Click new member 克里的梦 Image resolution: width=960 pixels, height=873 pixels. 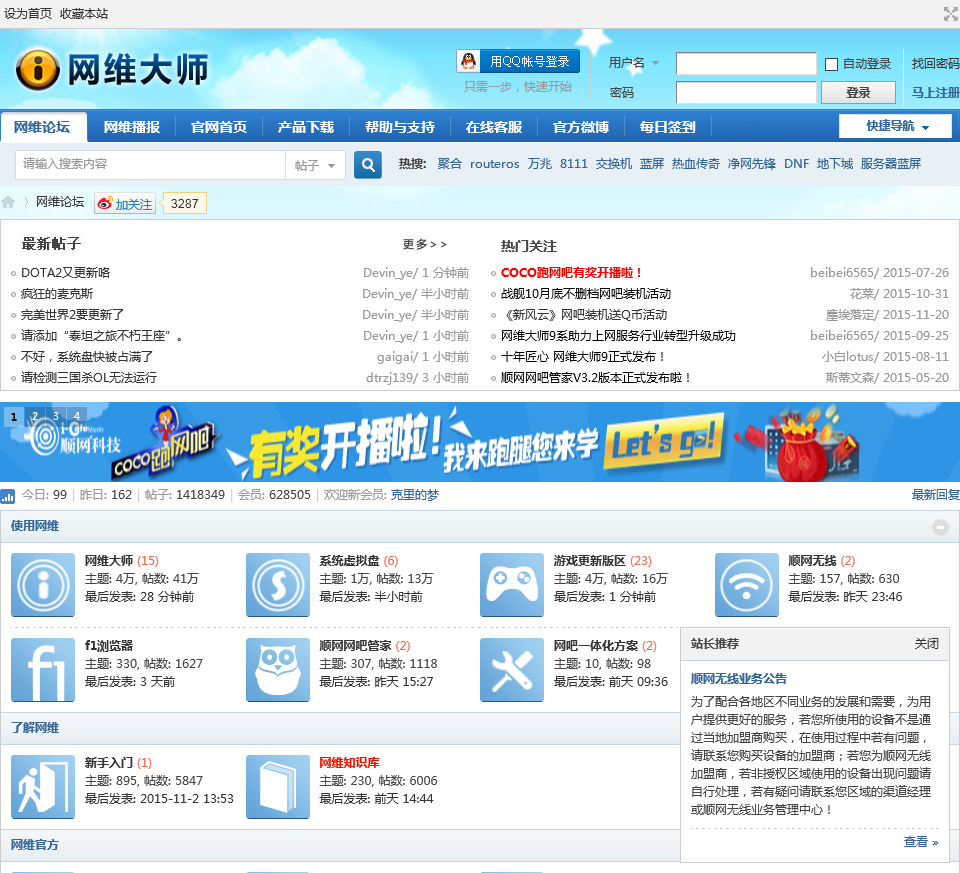pyautogui.click(x=414, y=495)
